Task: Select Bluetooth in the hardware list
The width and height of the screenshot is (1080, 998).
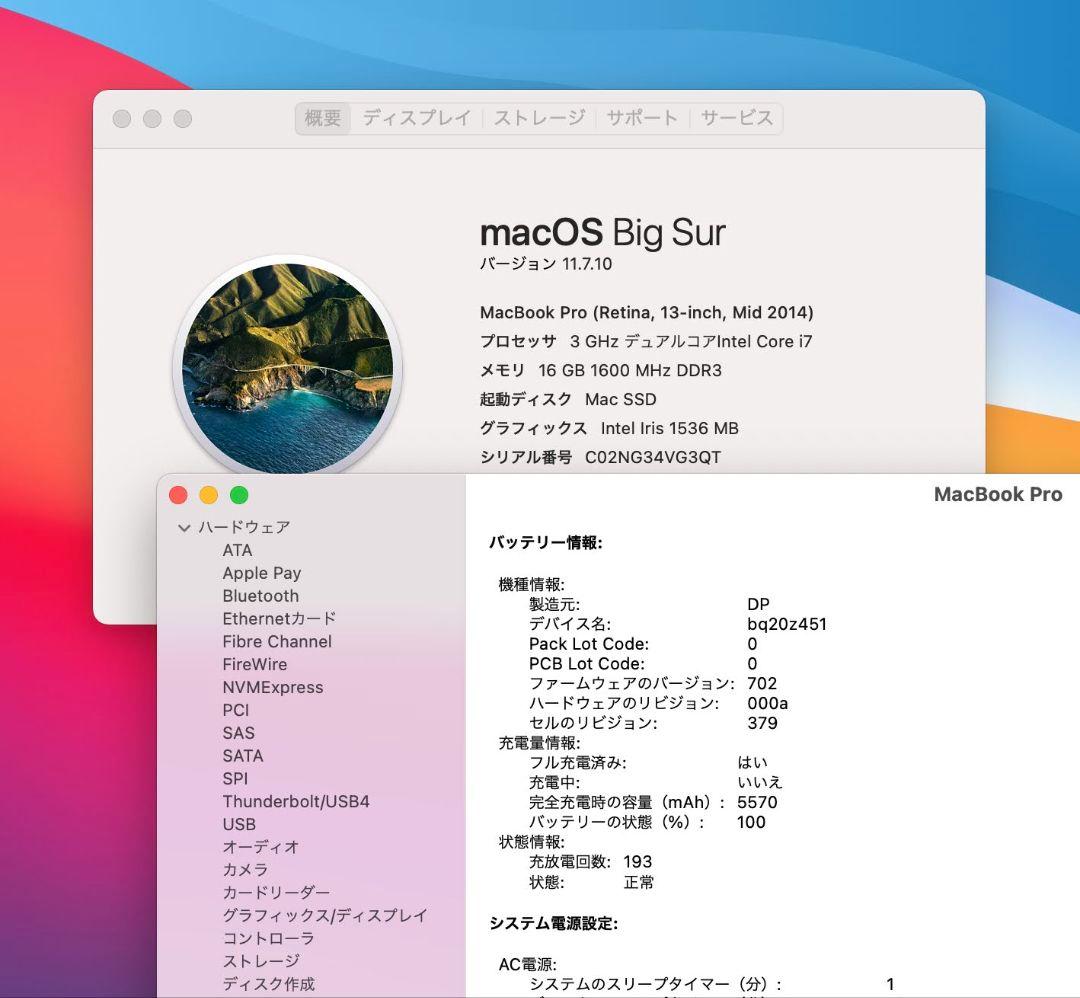Action: point(260,596)
